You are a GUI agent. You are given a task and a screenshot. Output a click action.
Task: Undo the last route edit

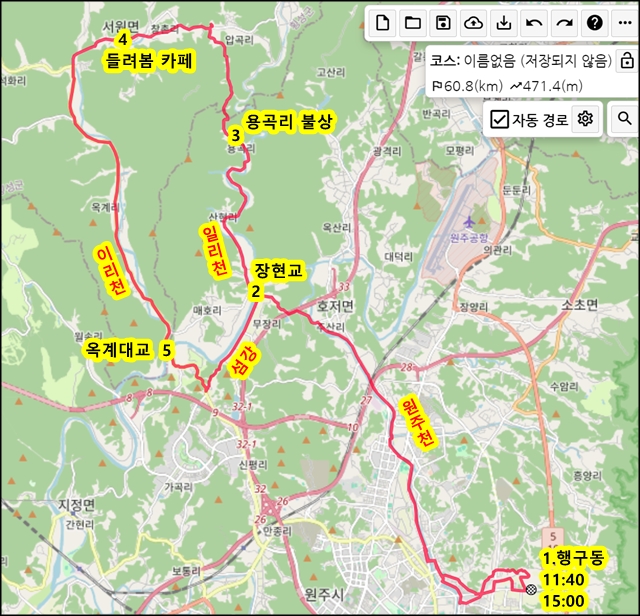coord(534,23)
